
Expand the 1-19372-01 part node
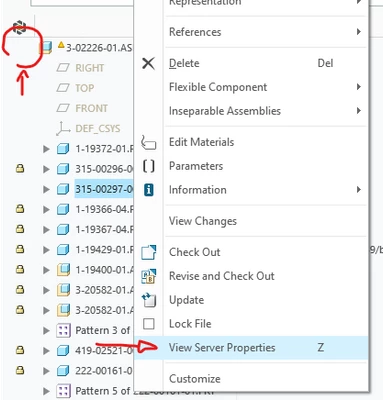click(x=46, y=149)
